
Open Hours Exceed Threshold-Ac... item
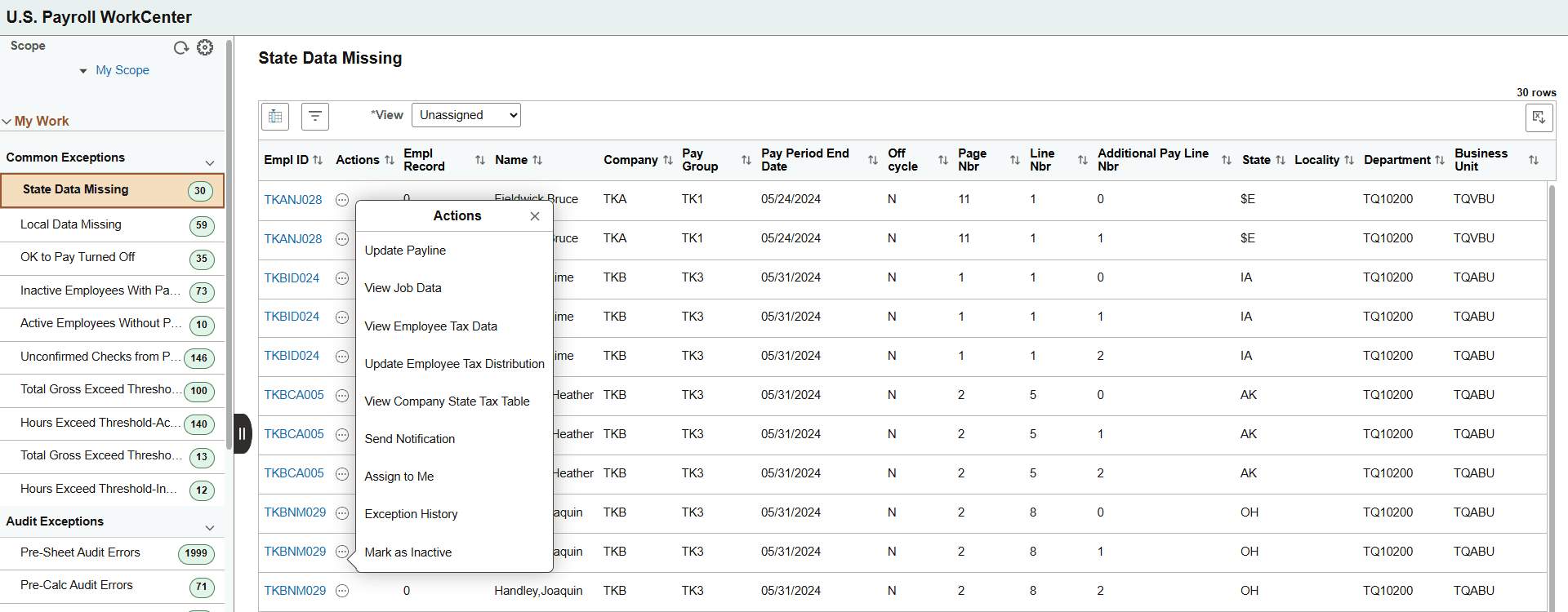click(x=112, y=424)
